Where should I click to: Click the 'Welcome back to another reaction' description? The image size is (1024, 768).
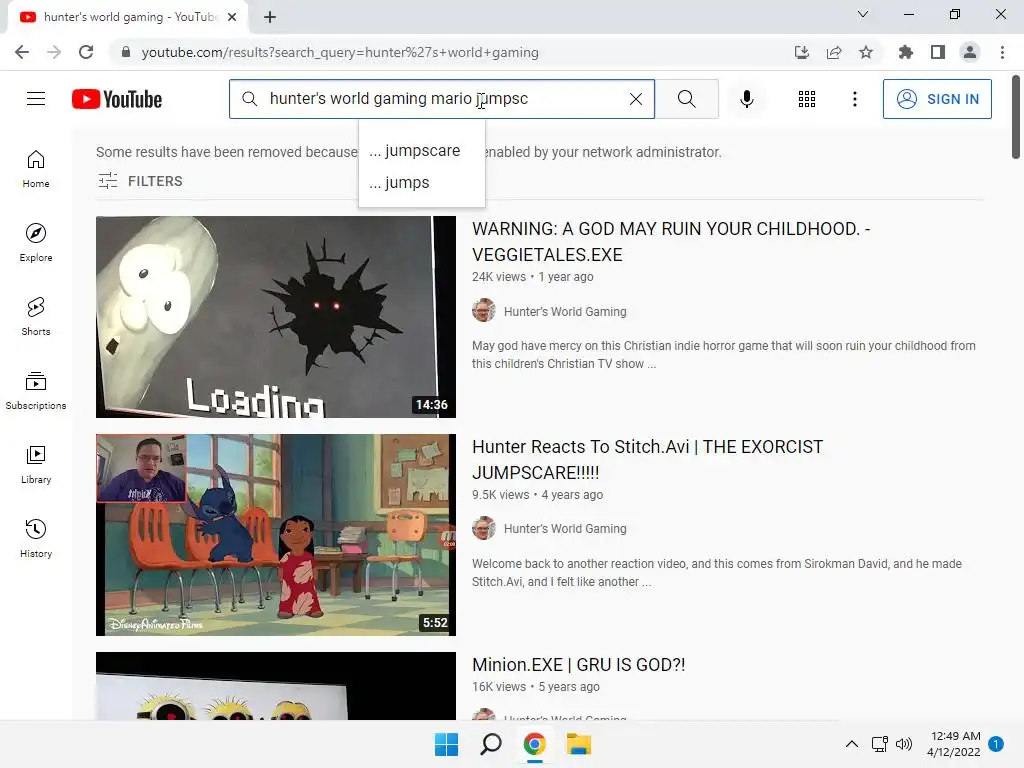pyautogui.click(x=716, y=573)
